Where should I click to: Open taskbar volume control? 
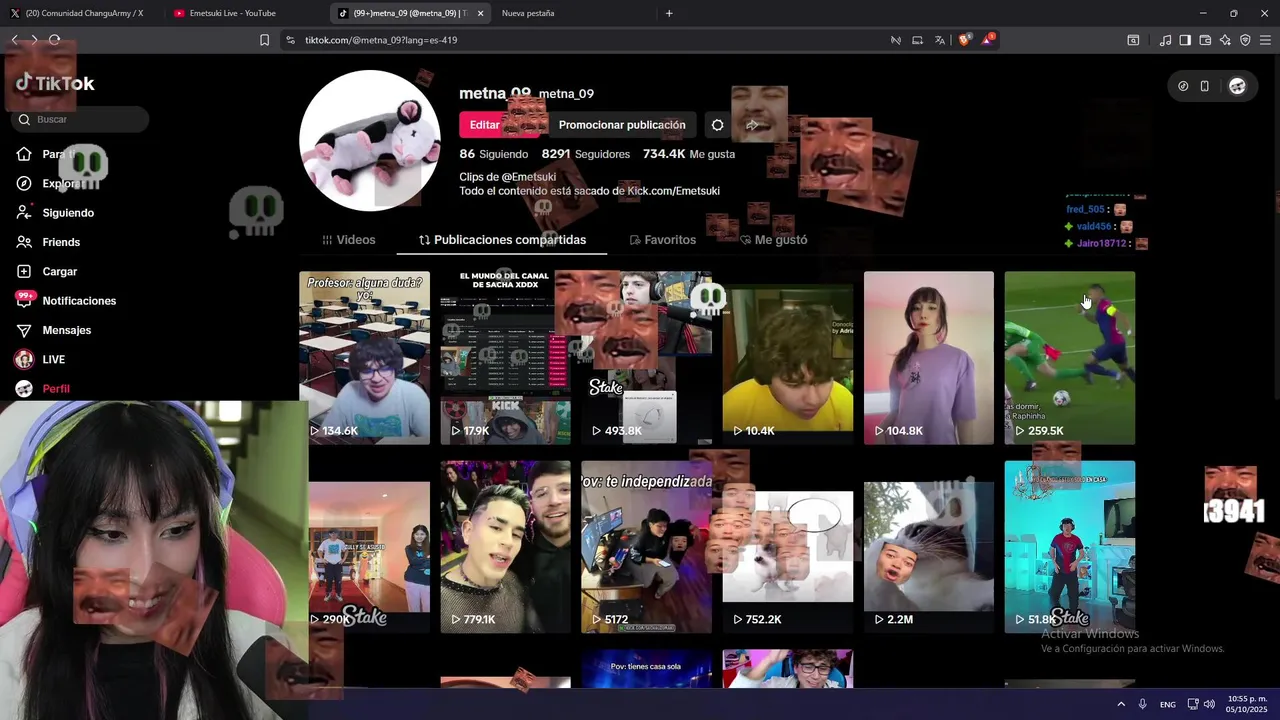[1210, 704]
